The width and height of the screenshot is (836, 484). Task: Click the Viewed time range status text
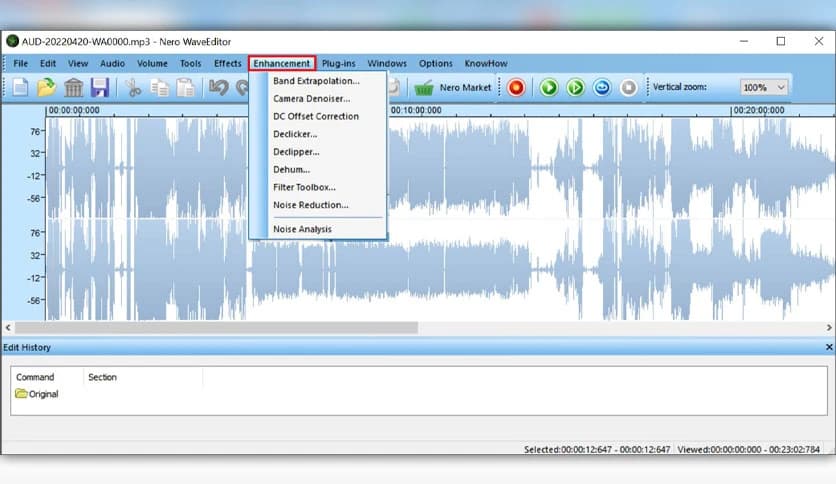click(x=749, y=449)
